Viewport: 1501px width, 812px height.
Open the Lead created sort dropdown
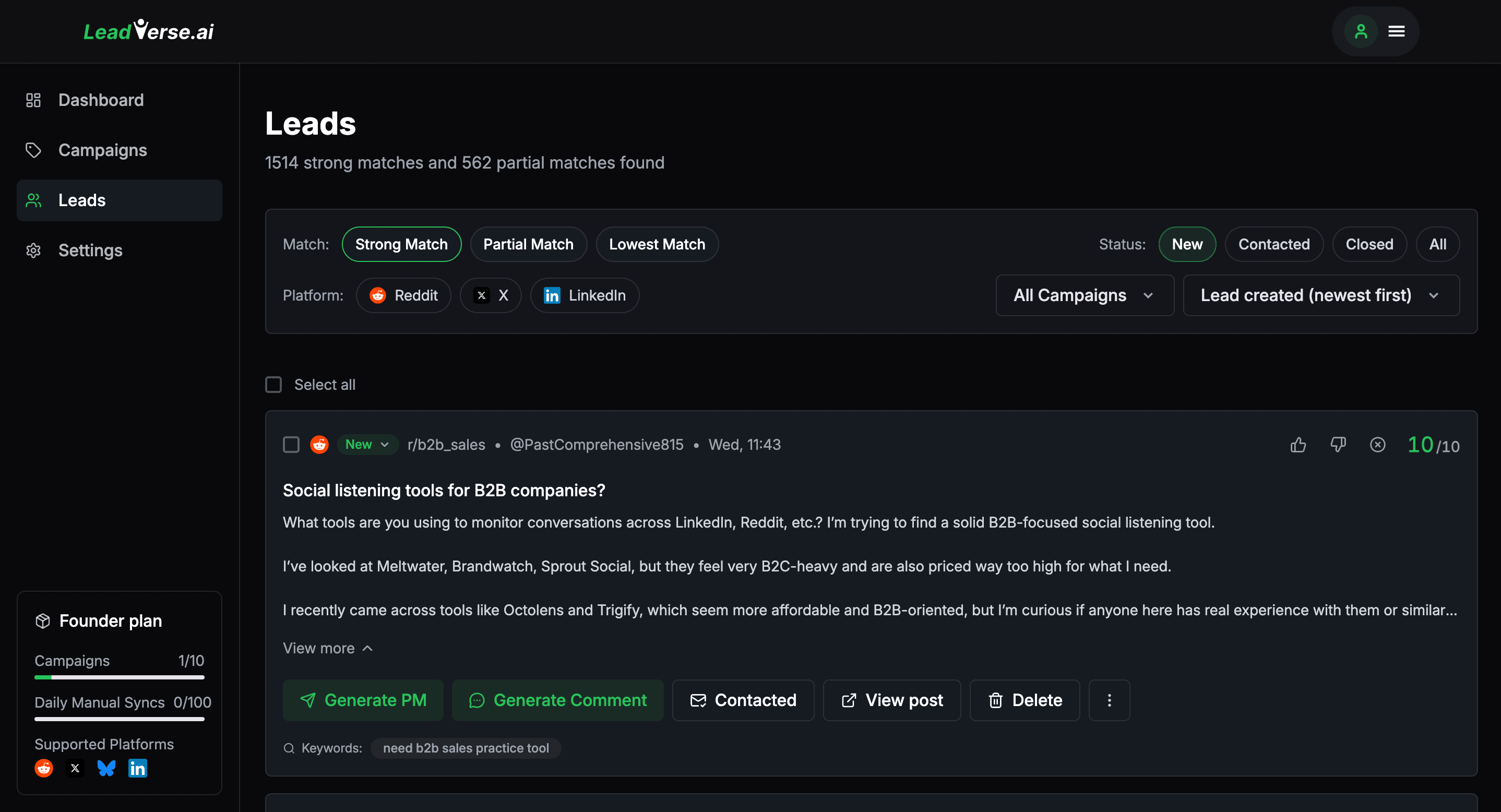click(x=1320, y=295)
